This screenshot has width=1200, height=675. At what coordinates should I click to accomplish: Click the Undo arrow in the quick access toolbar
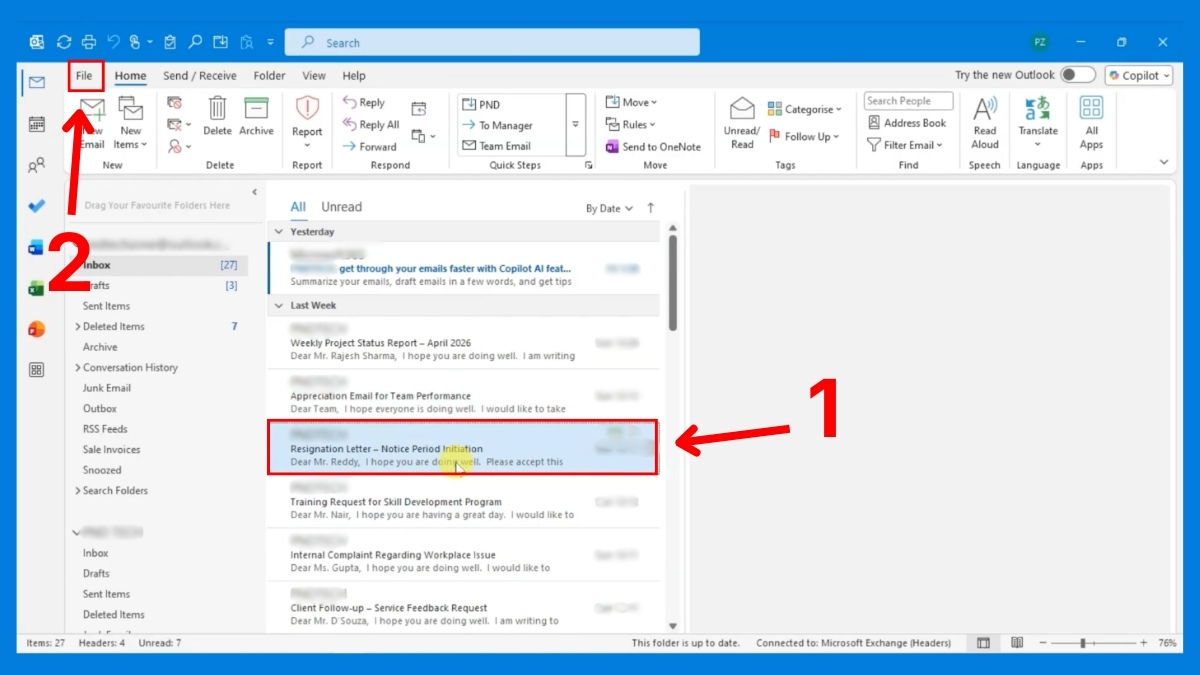coord(113,42)
